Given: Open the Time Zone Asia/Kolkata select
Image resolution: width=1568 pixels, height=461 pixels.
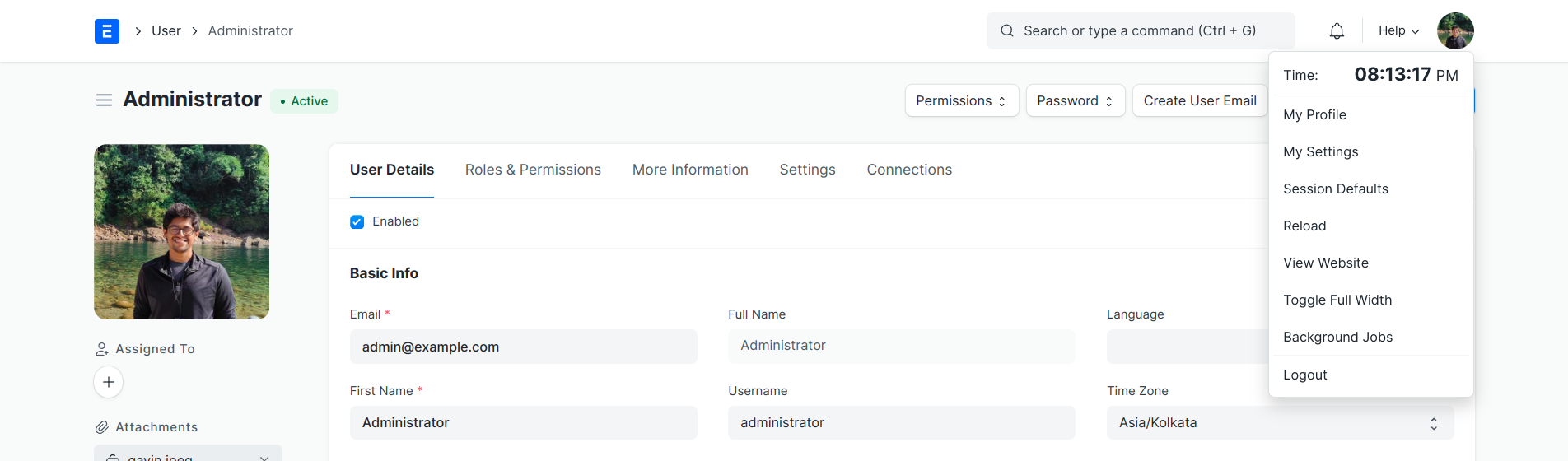Looking at the screenshot, I should pyautogui.click(x=1281, y=422).
